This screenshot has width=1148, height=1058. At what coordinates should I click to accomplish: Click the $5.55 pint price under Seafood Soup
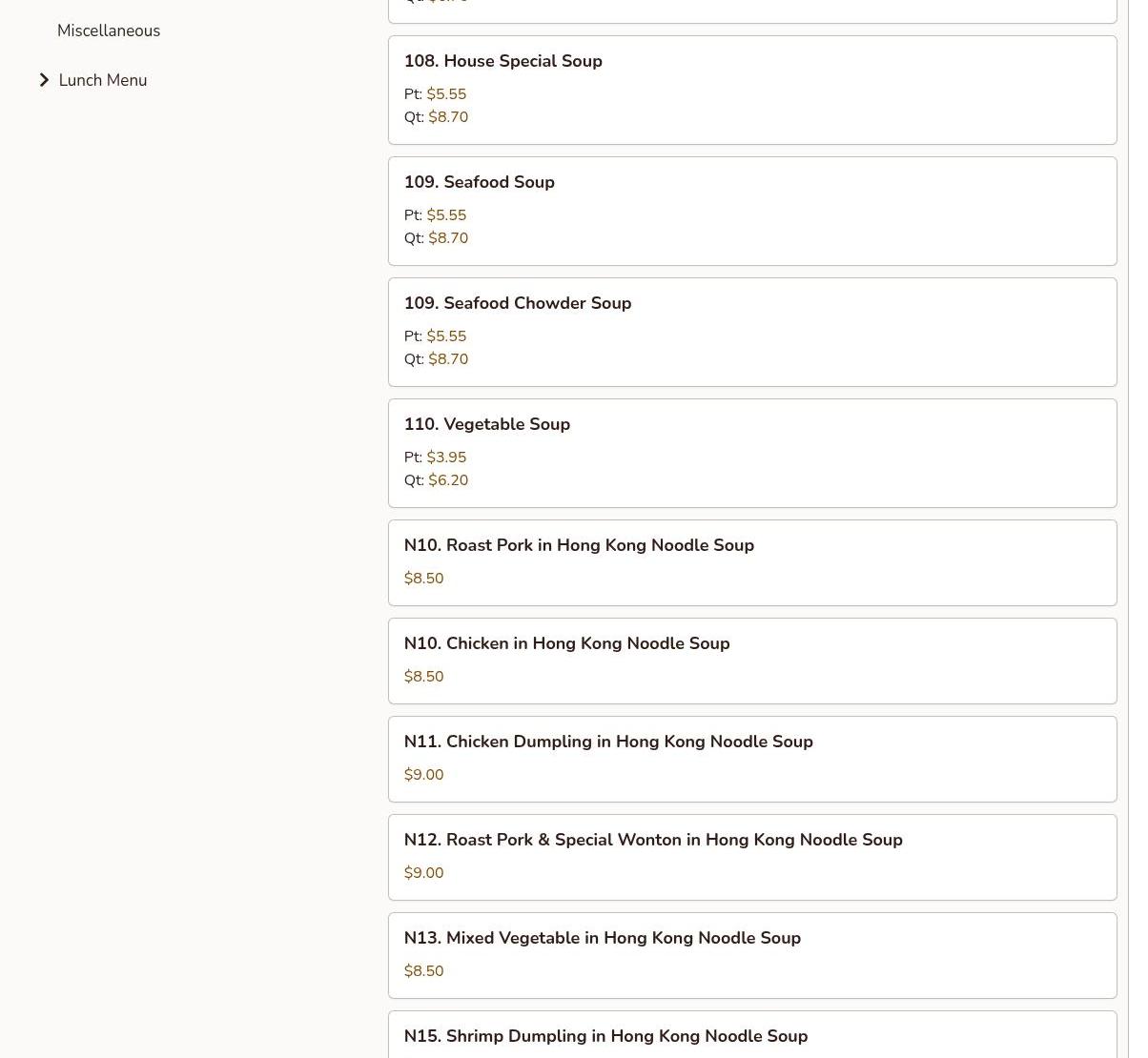(446, 215)
